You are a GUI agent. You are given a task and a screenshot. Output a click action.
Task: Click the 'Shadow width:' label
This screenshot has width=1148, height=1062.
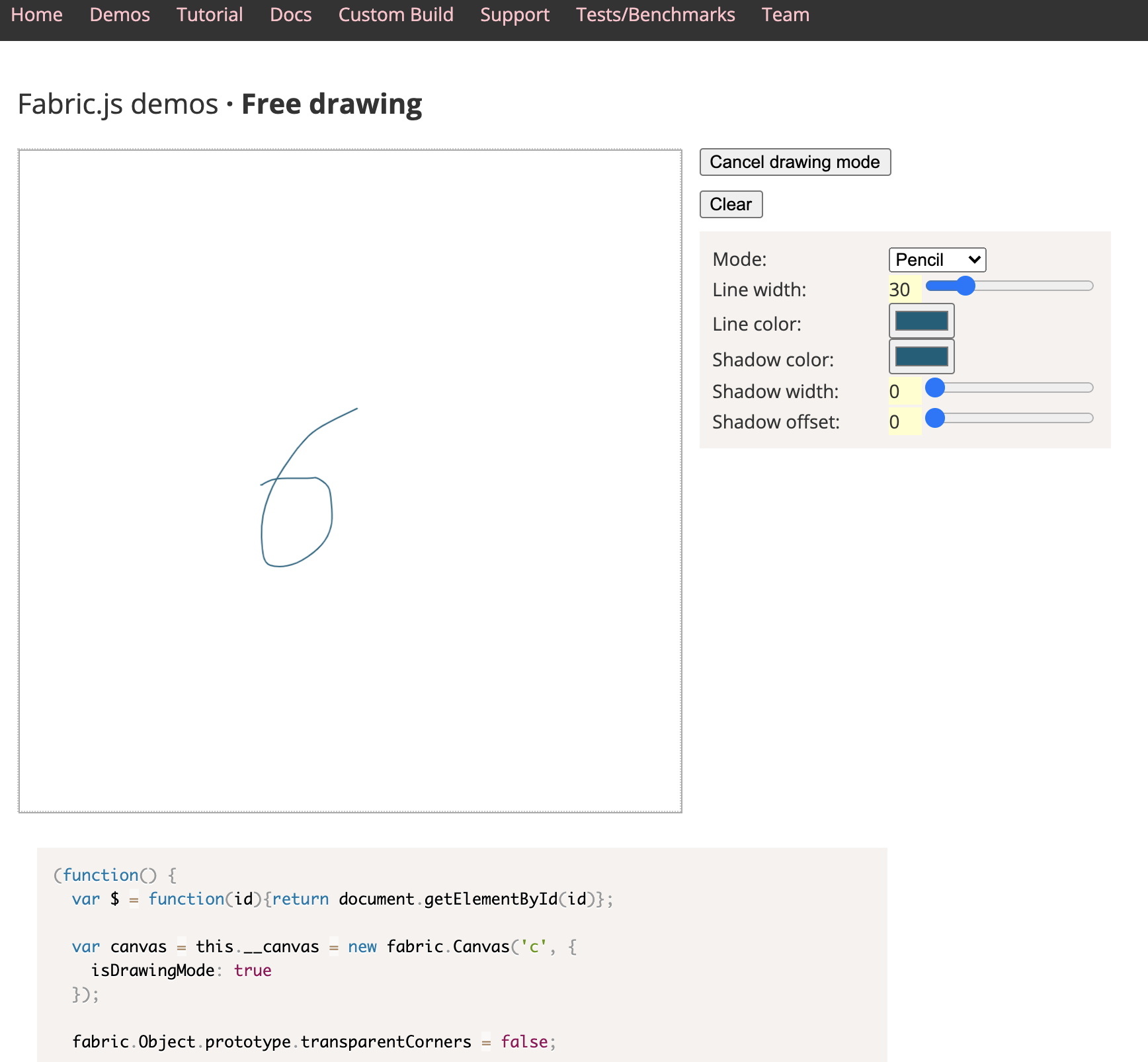(775, 391)
